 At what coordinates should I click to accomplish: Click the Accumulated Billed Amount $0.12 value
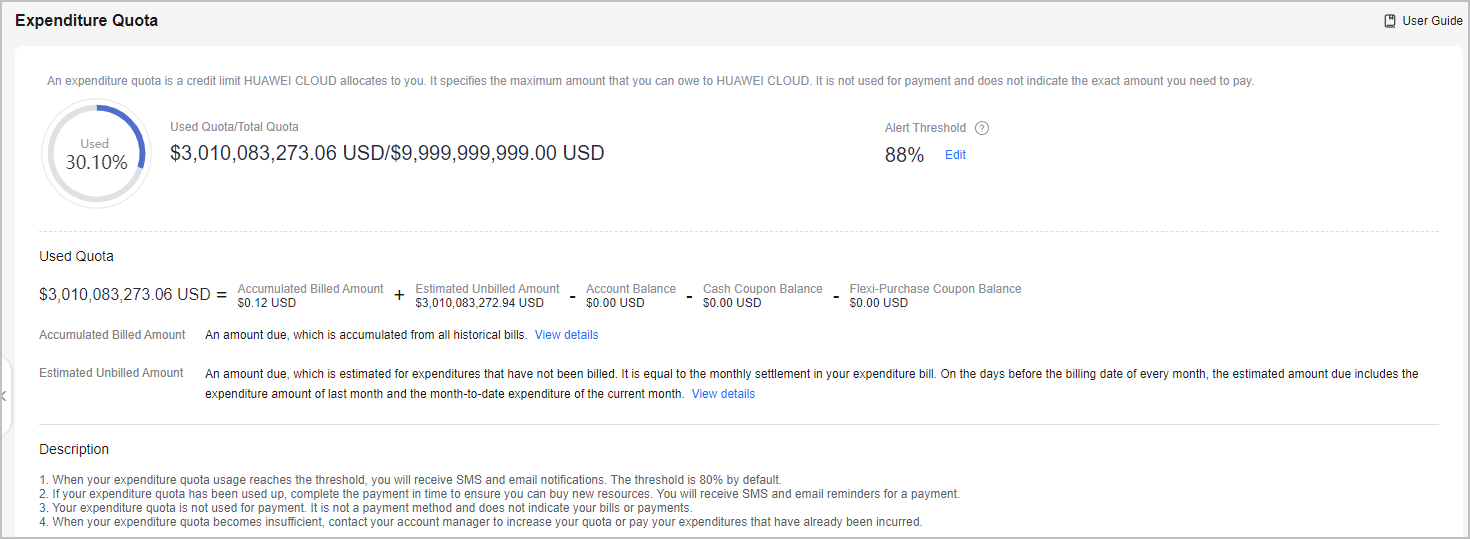coord(266,303)
